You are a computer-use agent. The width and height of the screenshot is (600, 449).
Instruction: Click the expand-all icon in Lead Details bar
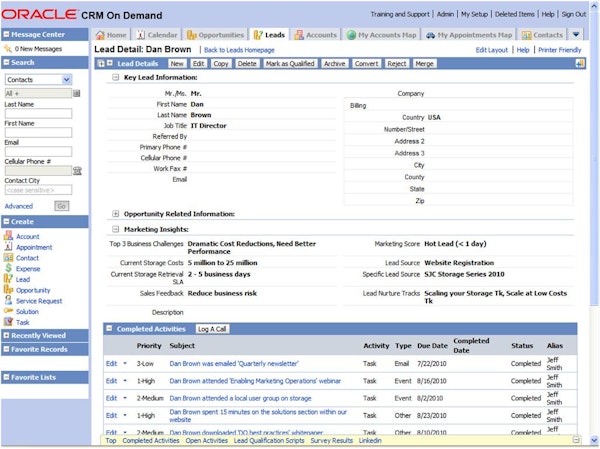101,64
